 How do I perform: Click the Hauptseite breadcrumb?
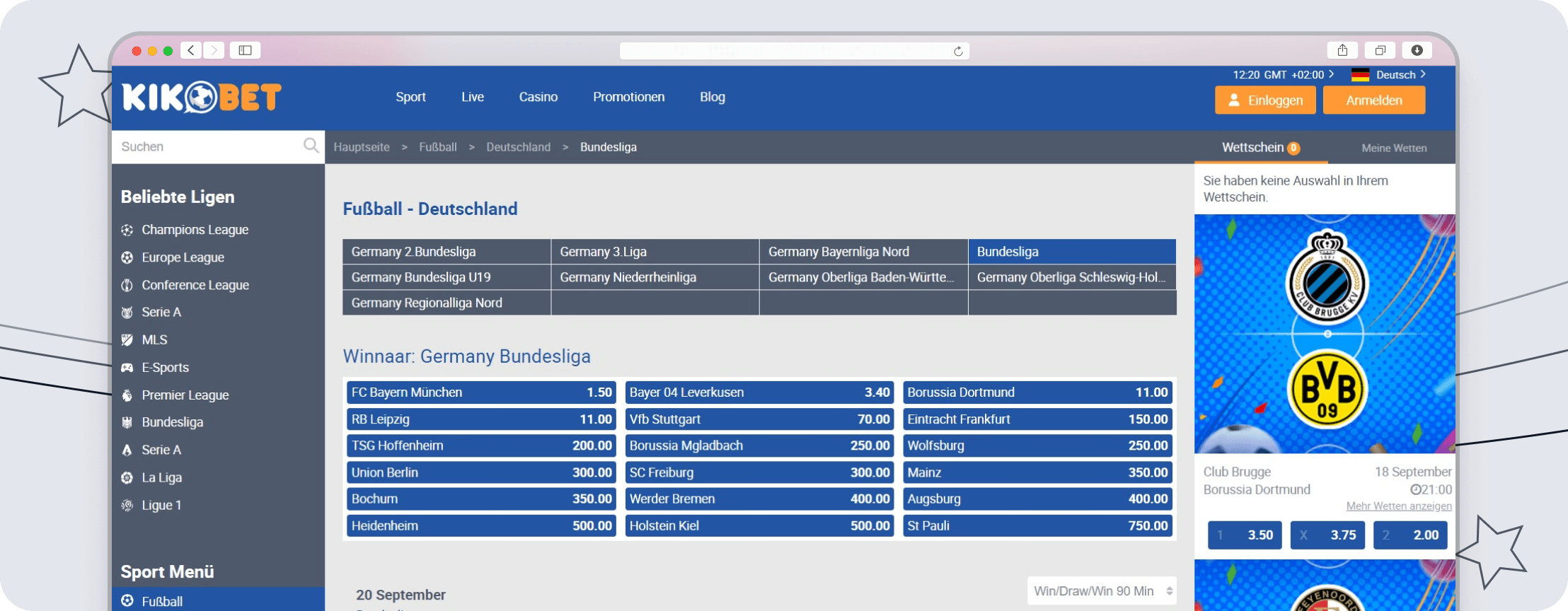362,147
